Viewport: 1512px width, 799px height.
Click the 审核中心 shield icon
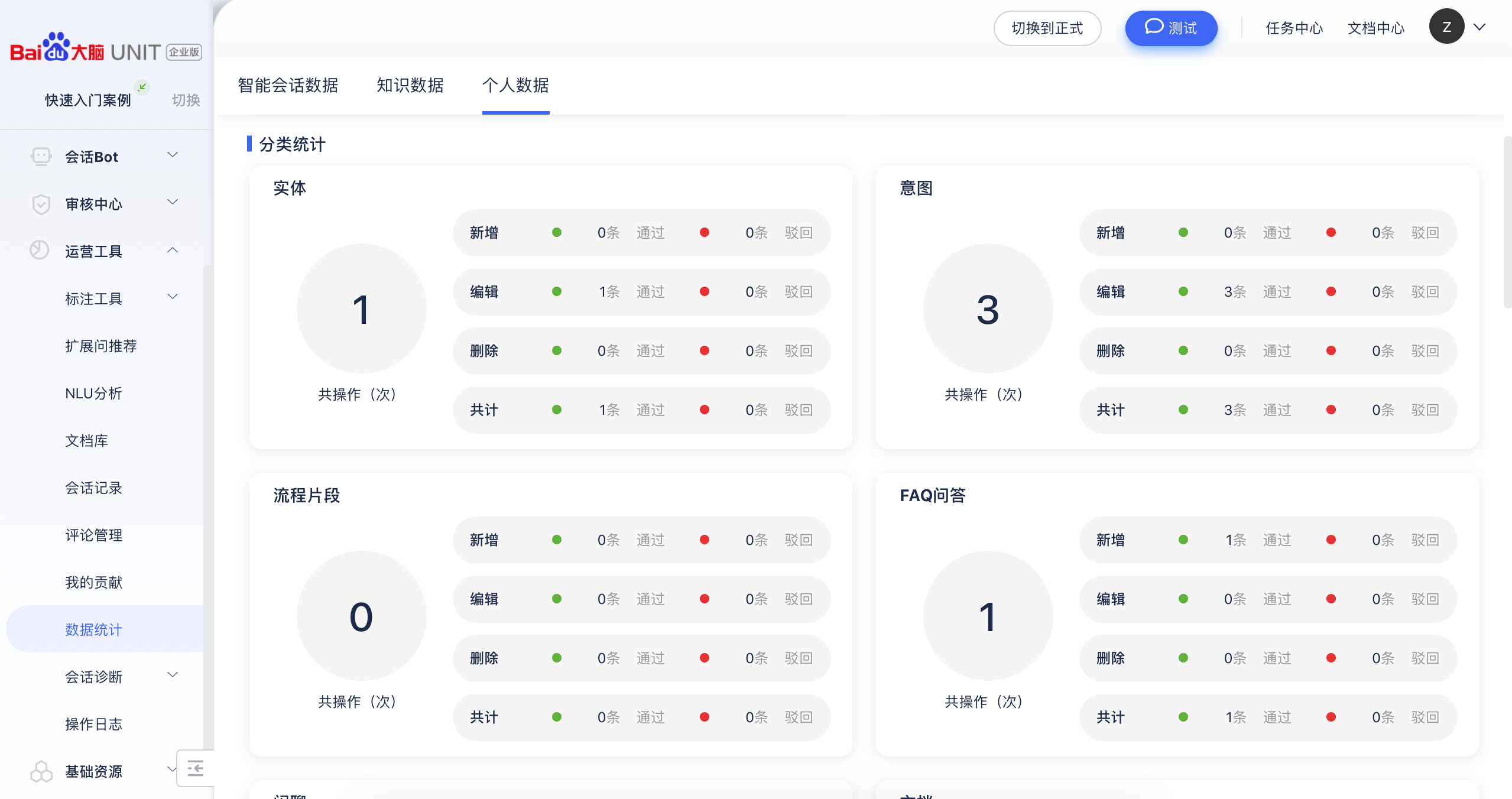(x=41, y=204)
